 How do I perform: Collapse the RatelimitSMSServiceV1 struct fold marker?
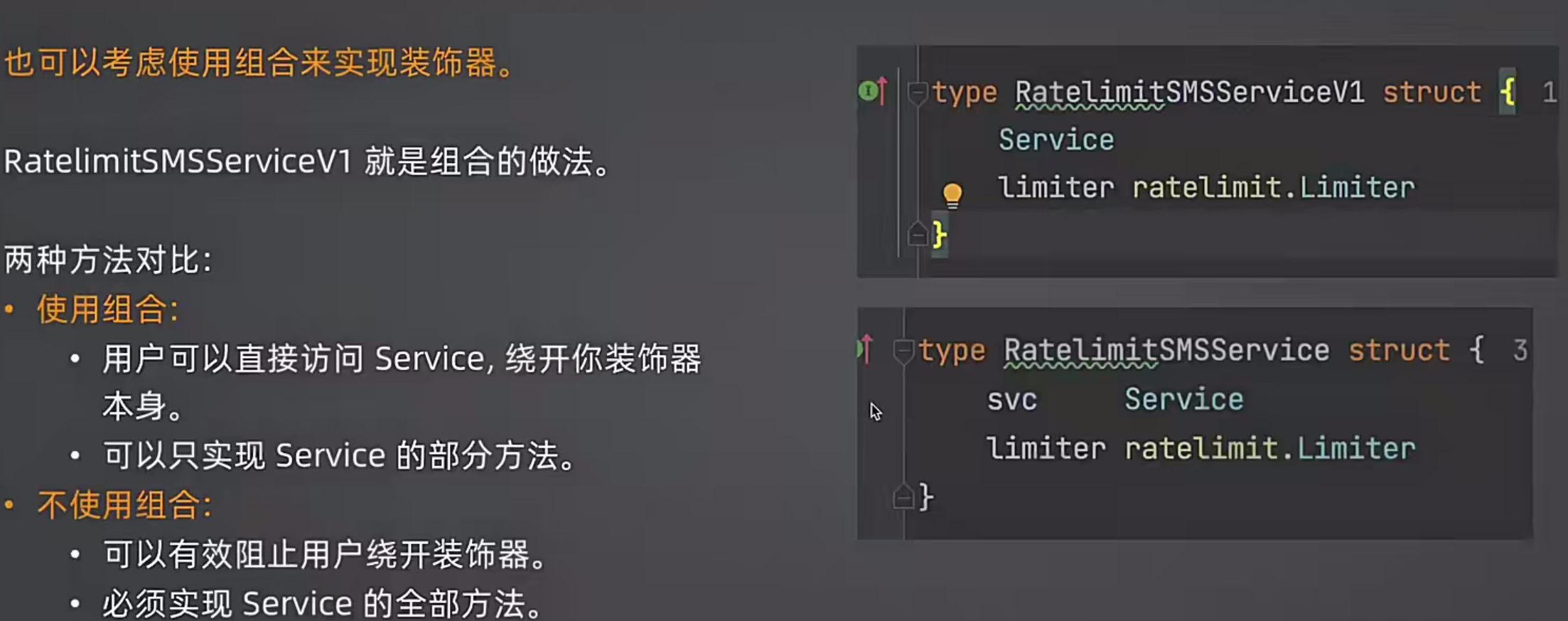click(918, 92)
